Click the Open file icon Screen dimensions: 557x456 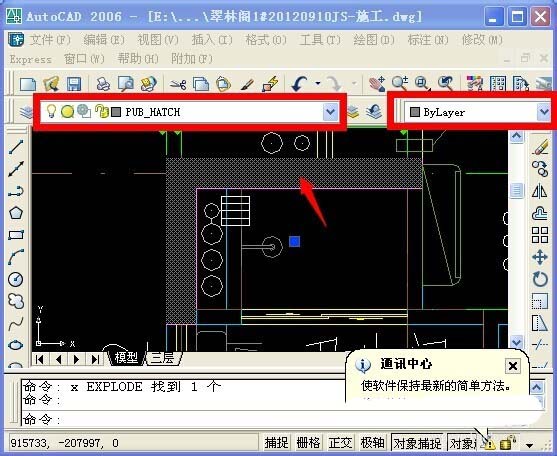pyautogui.click(x=51, y=84)
